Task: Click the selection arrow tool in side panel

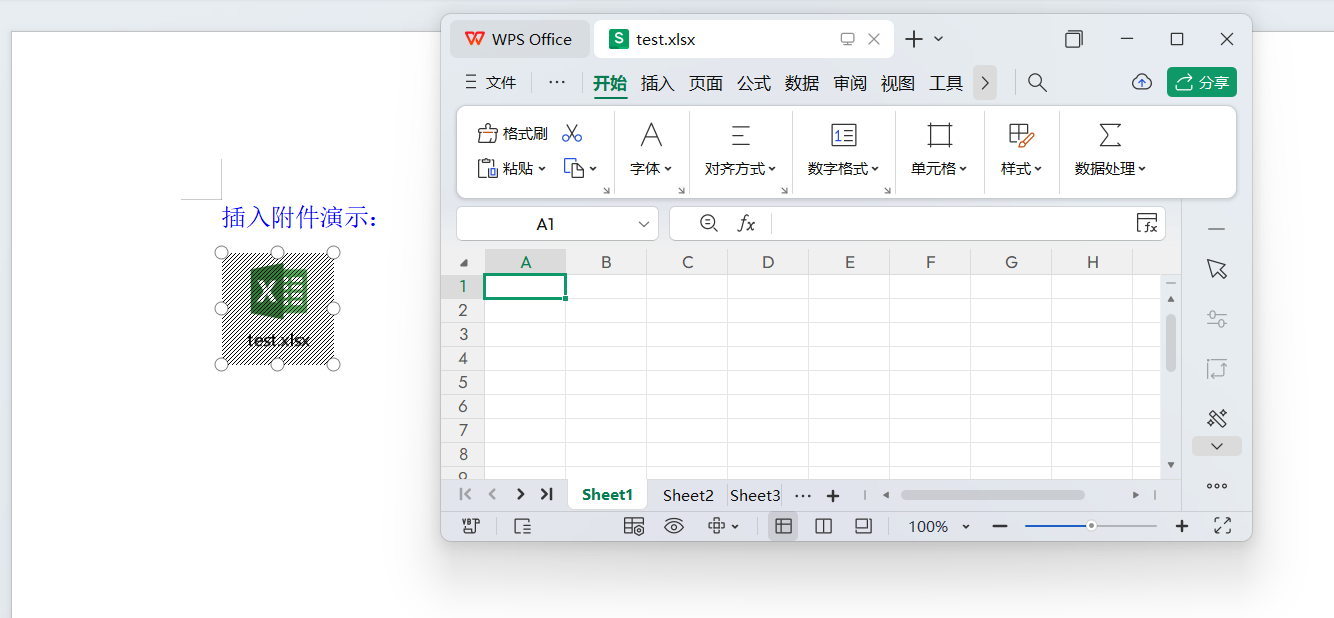Action: pos(1216,269)
